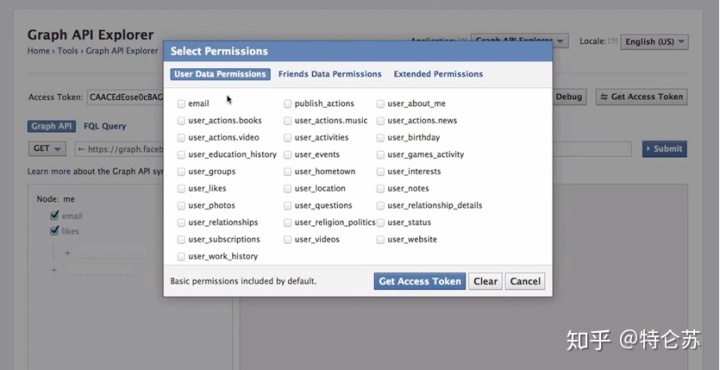Open the Friends Data Permissions tab
The width and height of the screenshot is (720, 370).
pos(330,74)
